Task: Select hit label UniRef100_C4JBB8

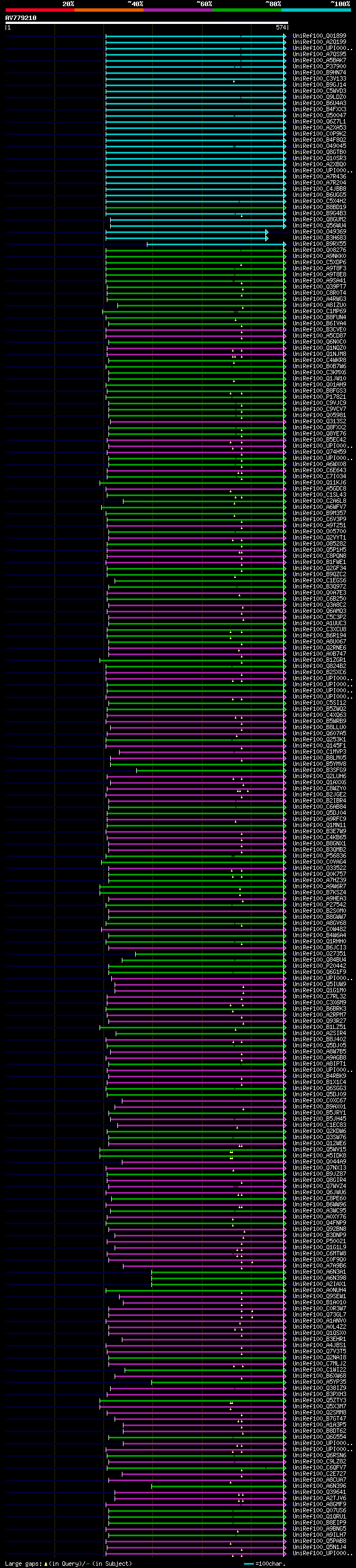Action: pyautogui.click(x=319, y=189)
